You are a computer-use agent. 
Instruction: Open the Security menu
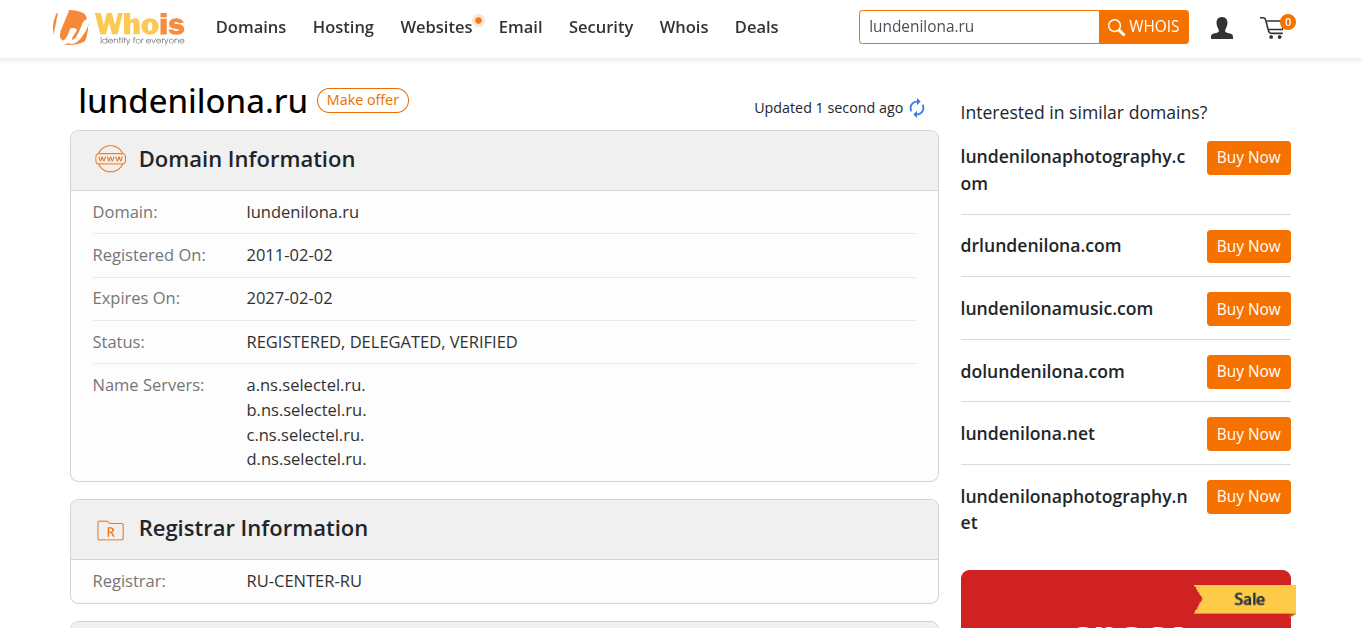tap(601, 27)
